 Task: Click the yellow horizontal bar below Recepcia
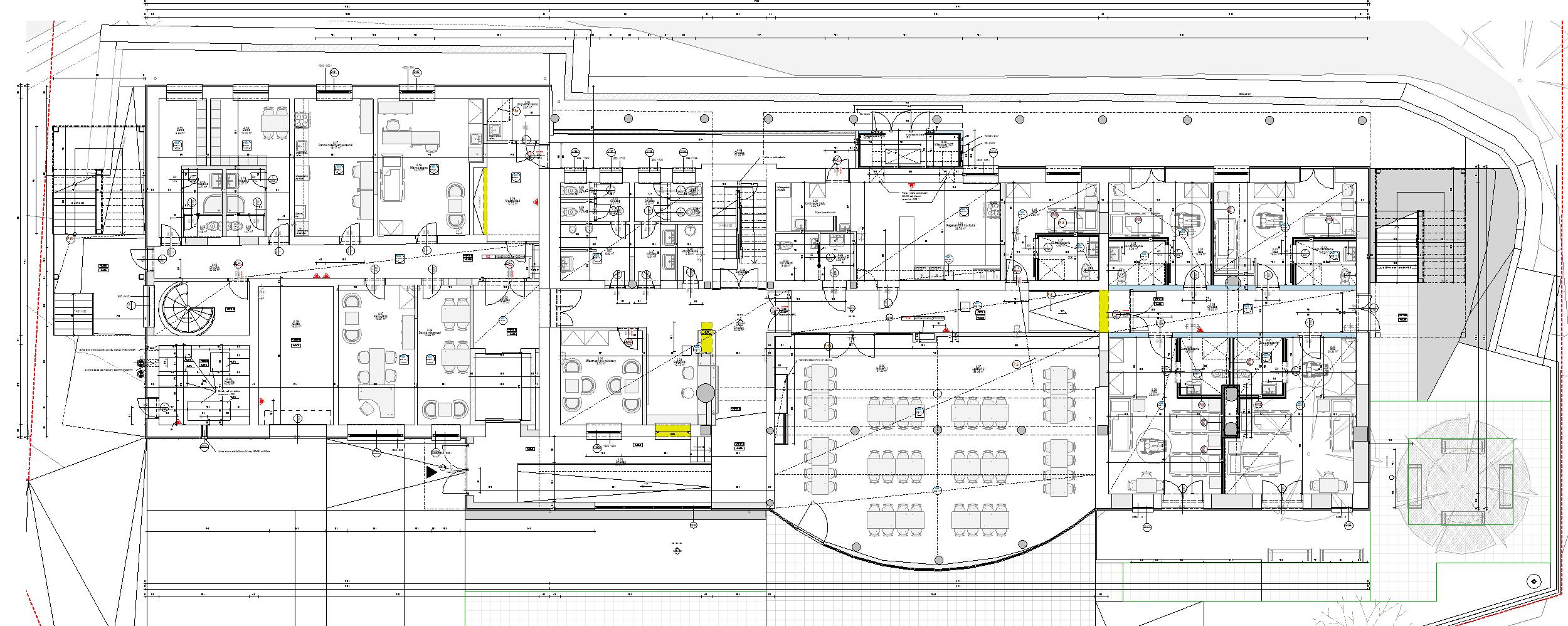tap(673, 430)
